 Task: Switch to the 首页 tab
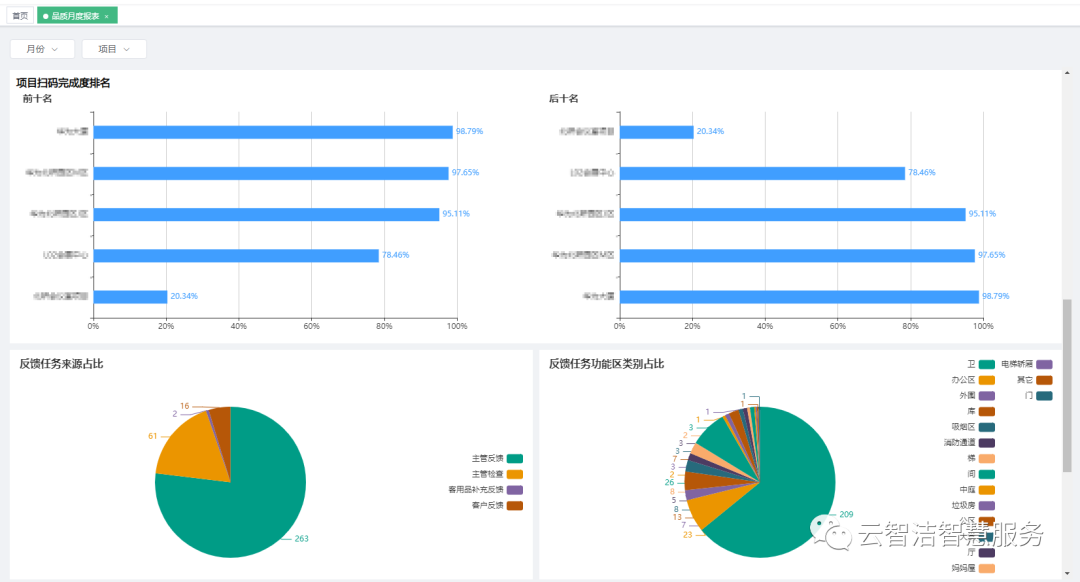point(20,16)
